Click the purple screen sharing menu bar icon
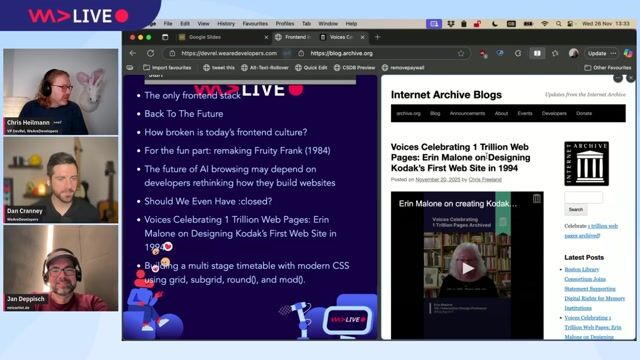640x360 pixels. pyautogui.click(x=434, y=24)
